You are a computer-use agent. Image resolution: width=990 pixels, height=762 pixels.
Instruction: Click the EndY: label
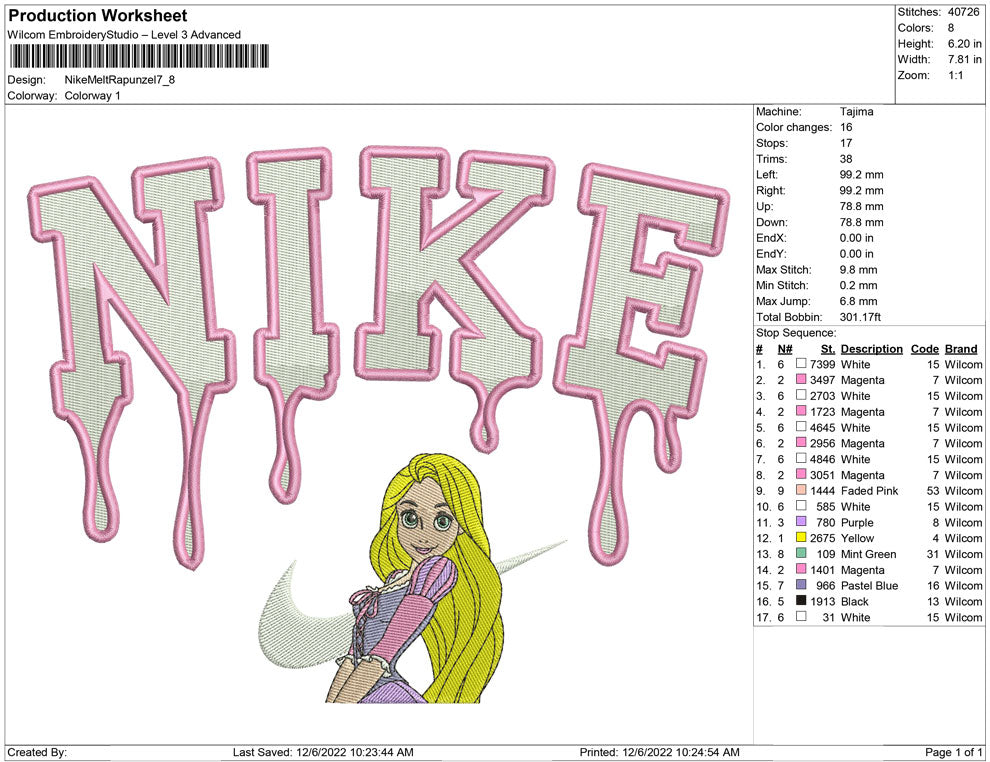(771, 254)
